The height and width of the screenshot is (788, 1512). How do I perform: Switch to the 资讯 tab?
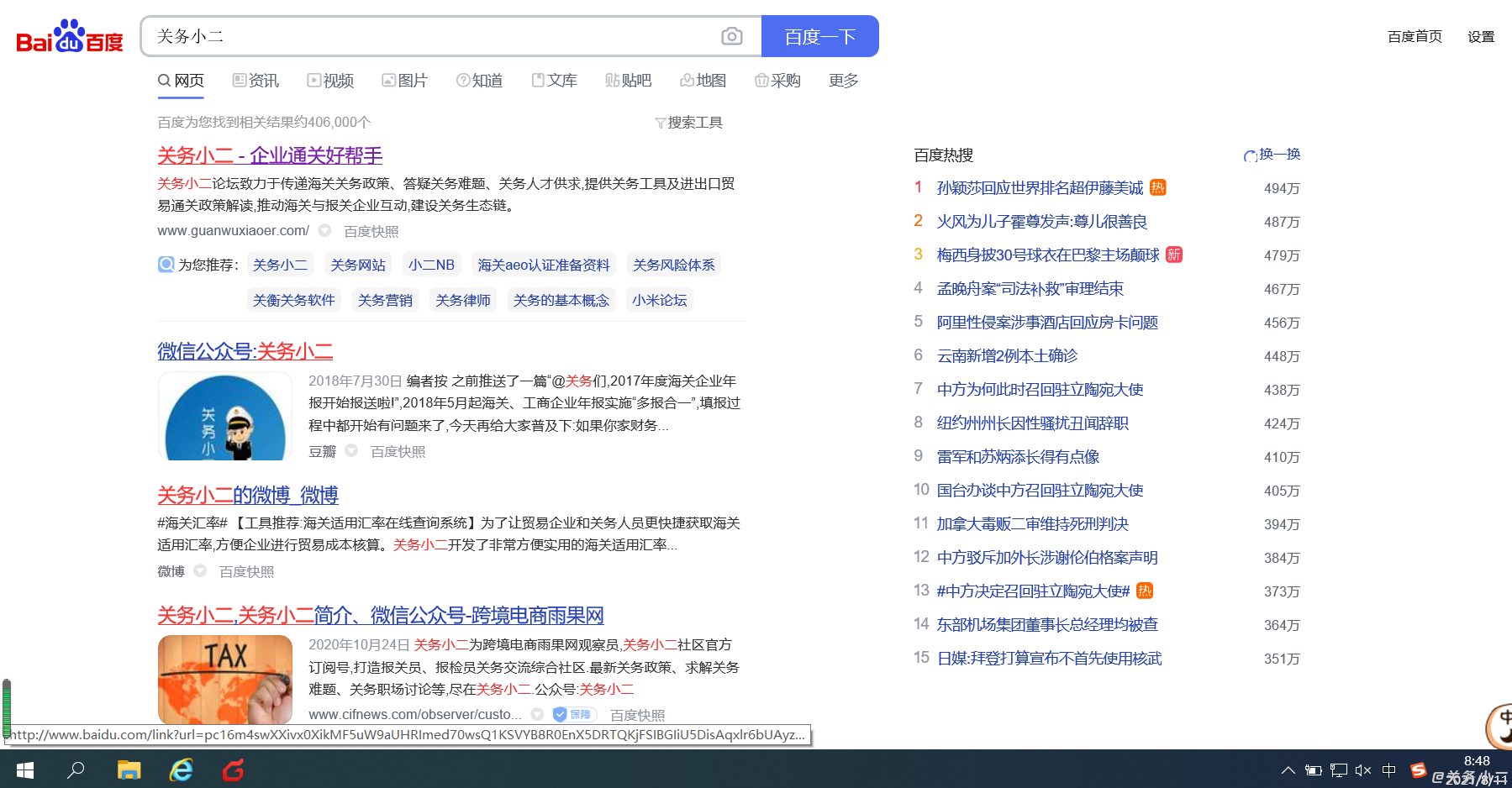256,81
